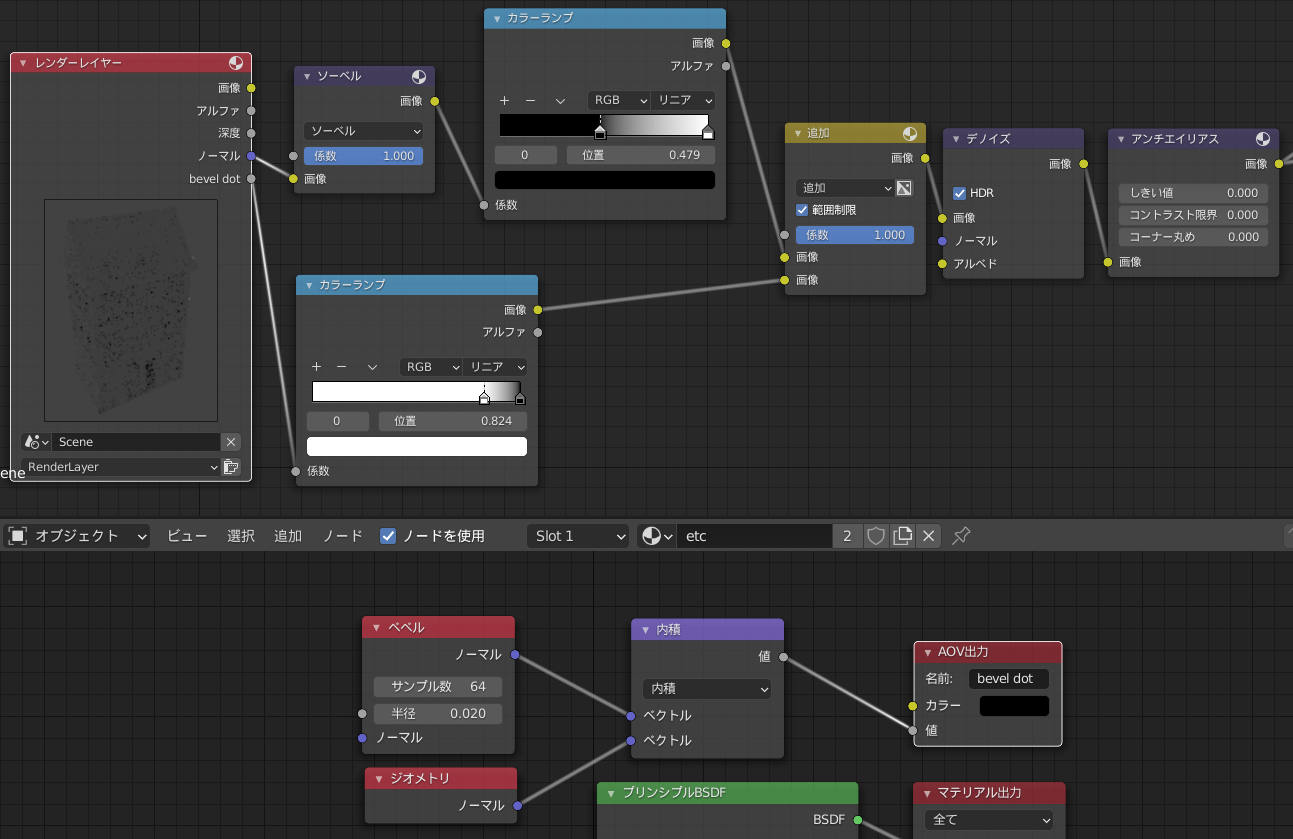The height and width of the screenshot is (839, 1293).
Task: Open the ノード menu
Action: 342,536
